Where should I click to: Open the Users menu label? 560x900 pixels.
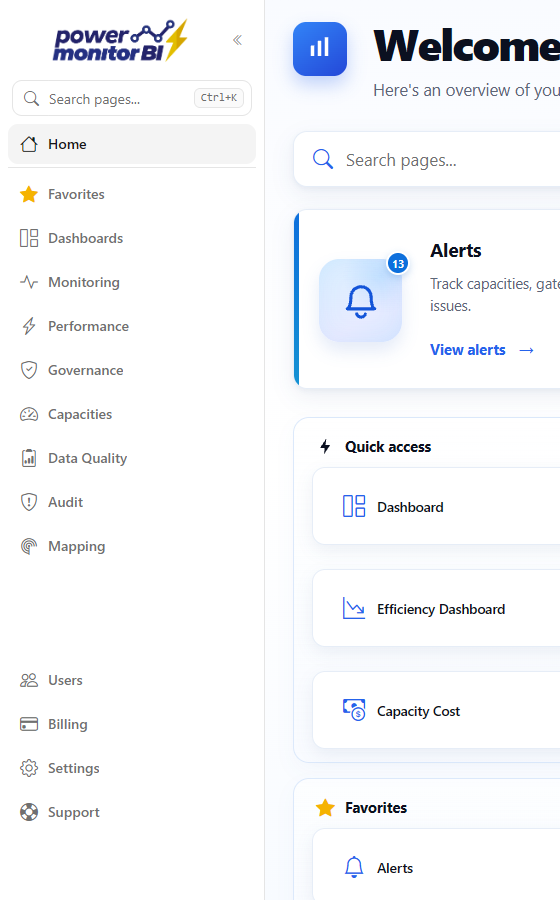coord(65,680)
